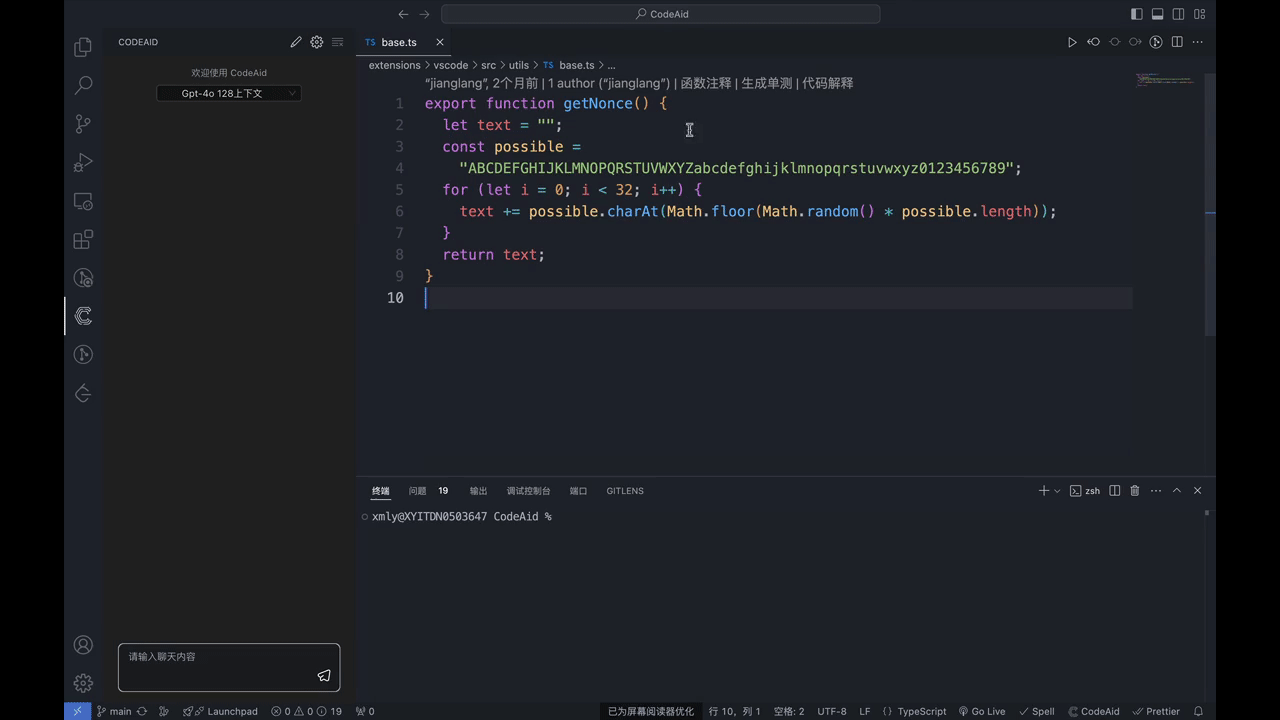The height and width of the screenshot is (720, 1280).
Task: Open the Search view in activity bar
Action: 83,85
